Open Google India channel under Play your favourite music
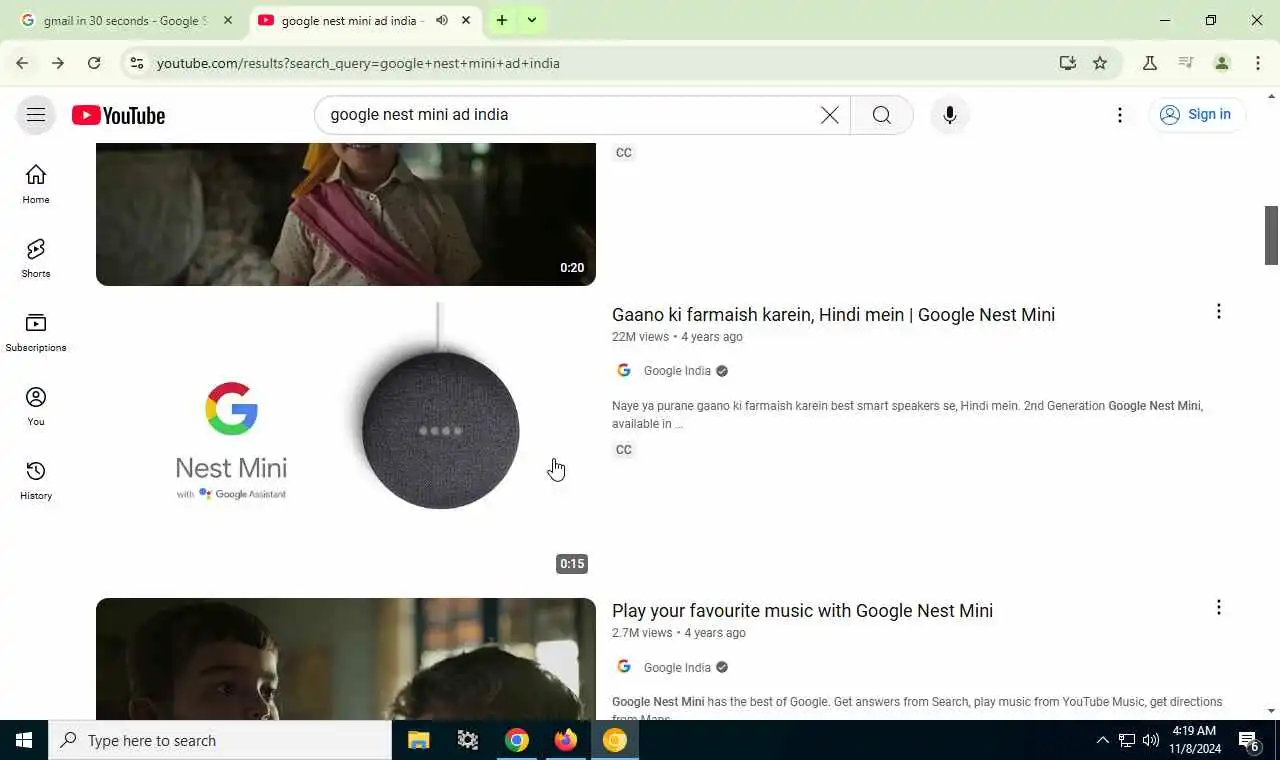 point(677,668)
